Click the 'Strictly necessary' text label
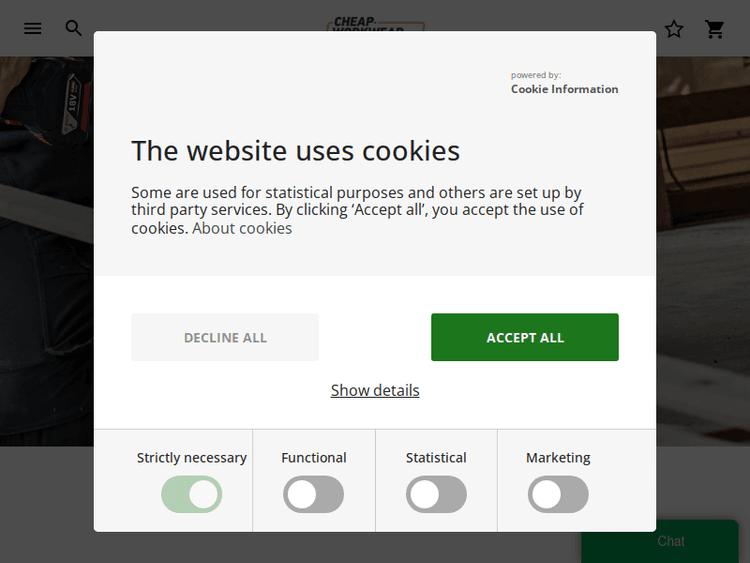Screen dimensions: 750x563 (192, 458)
